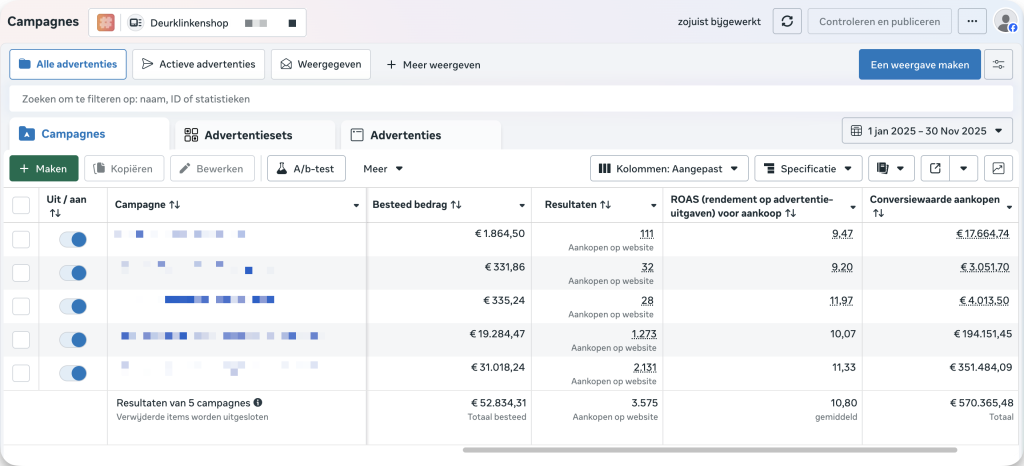Click the A/b-test flask button
1024x466 pixels.
tap(306, 169)
